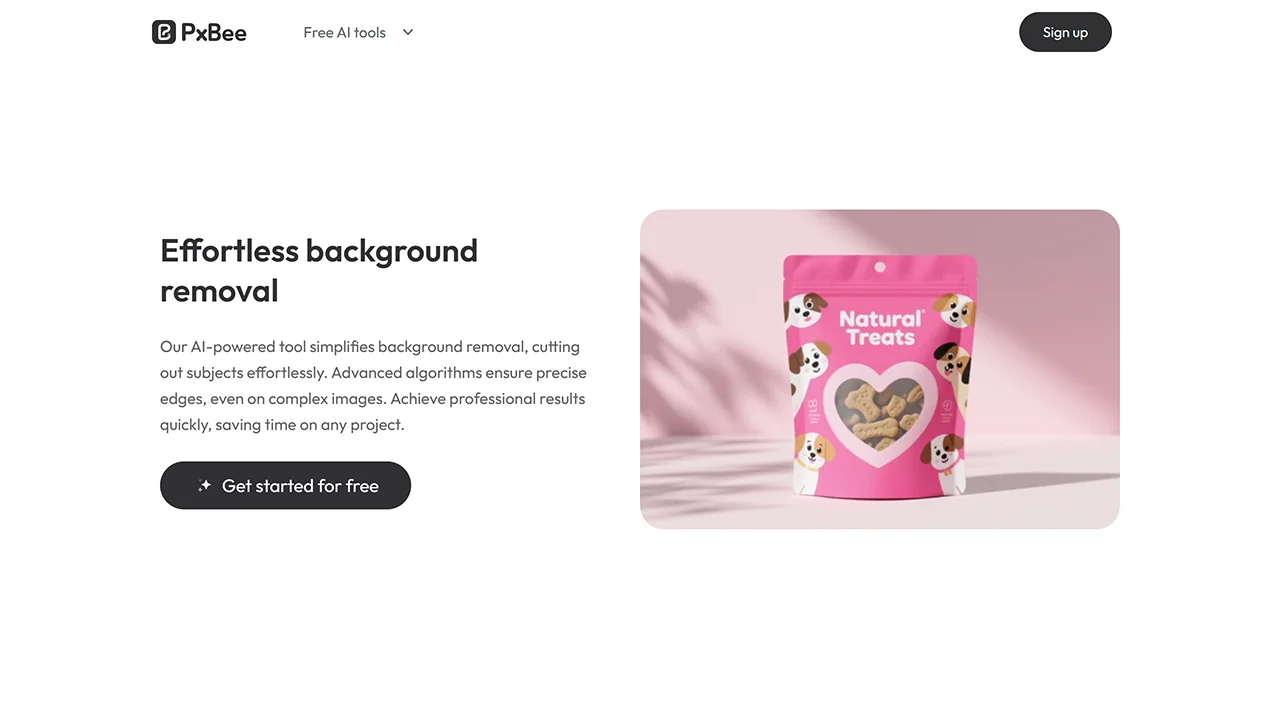Expand the chevron beside Free AI tools
This screenshot has height=720, width=1280.
[x=408, y=32]
